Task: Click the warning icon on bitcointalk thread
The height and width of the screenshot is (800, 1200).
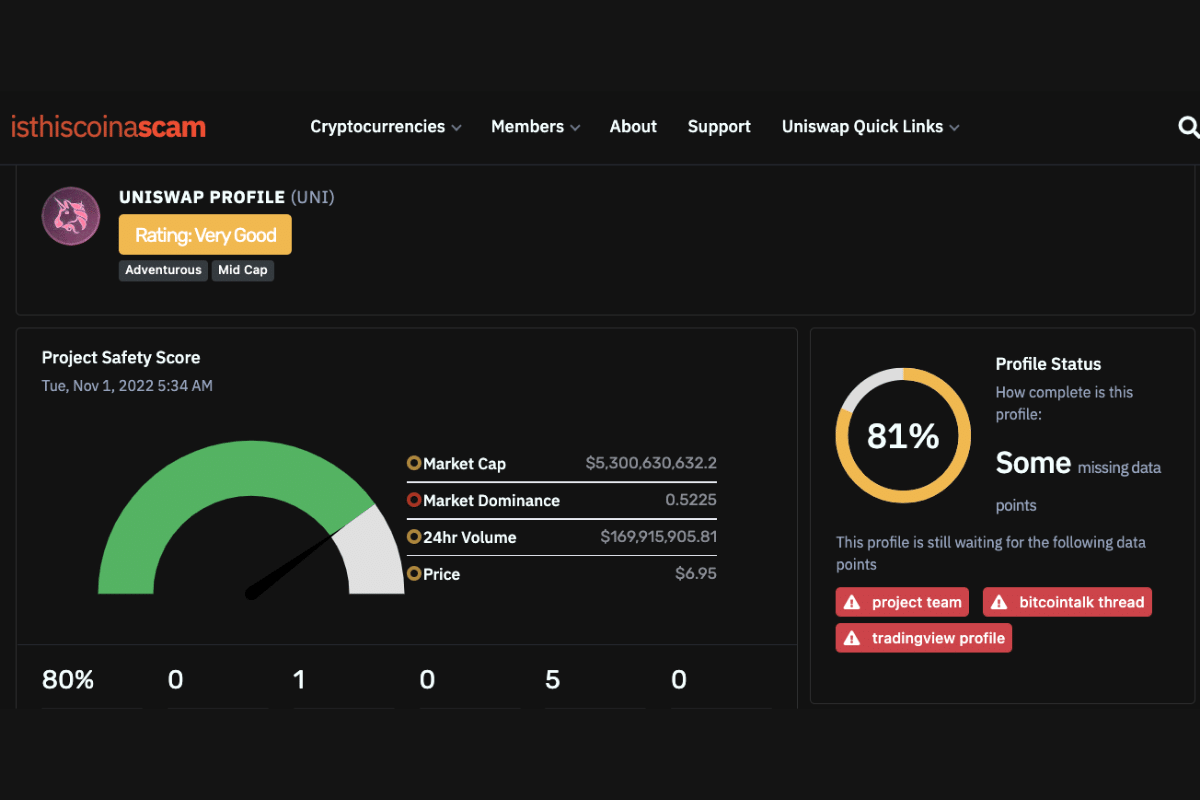Action: point(999,602)
